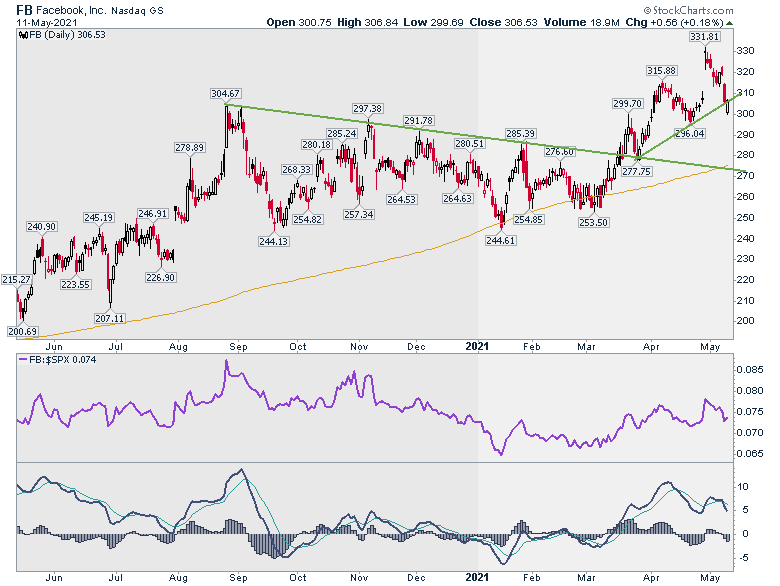Click the 331.81 peak price label
Screen dimensions: 780x586
(704, 36)
